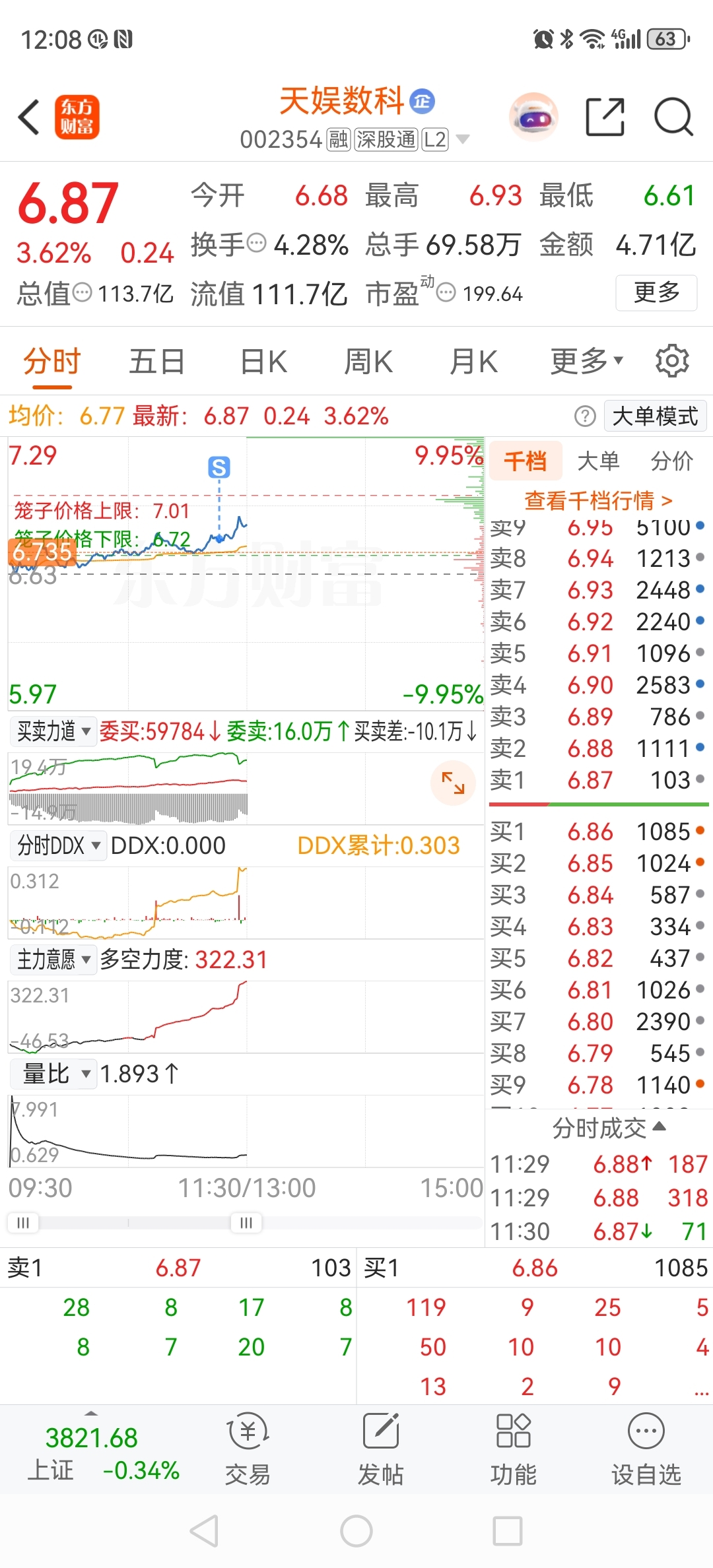Viewport: 713px width, 1568px height.
Task: Tap the DDX累计:0.303 value
Action: 378,845
